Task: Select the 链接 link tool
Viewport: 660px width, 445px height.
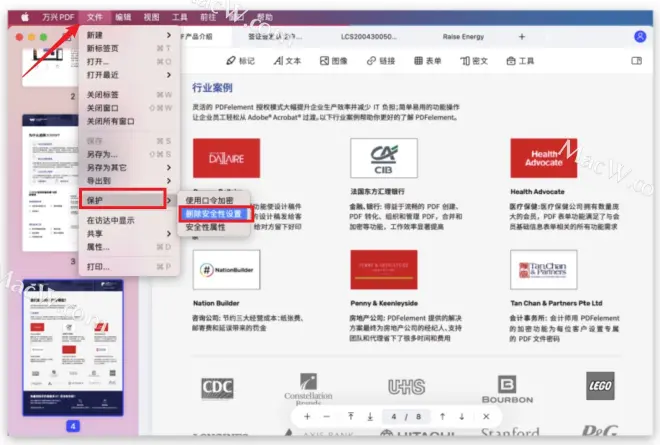Action: (381, 61)
